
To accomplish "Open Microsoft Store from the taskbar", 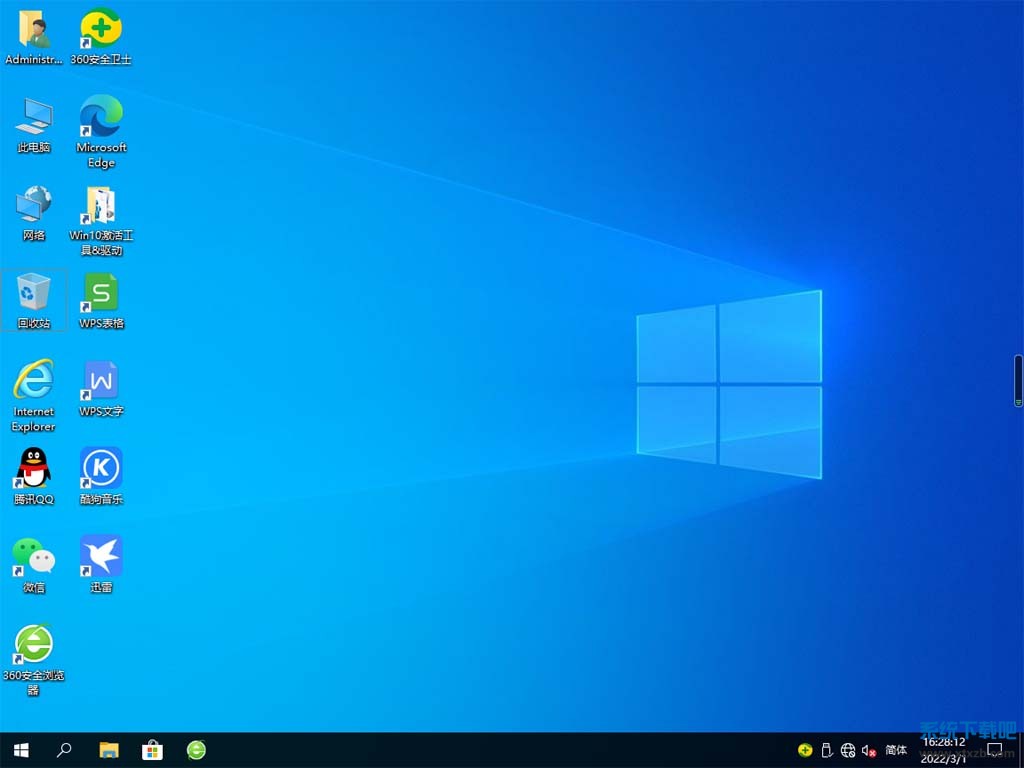I will (152, 750).
